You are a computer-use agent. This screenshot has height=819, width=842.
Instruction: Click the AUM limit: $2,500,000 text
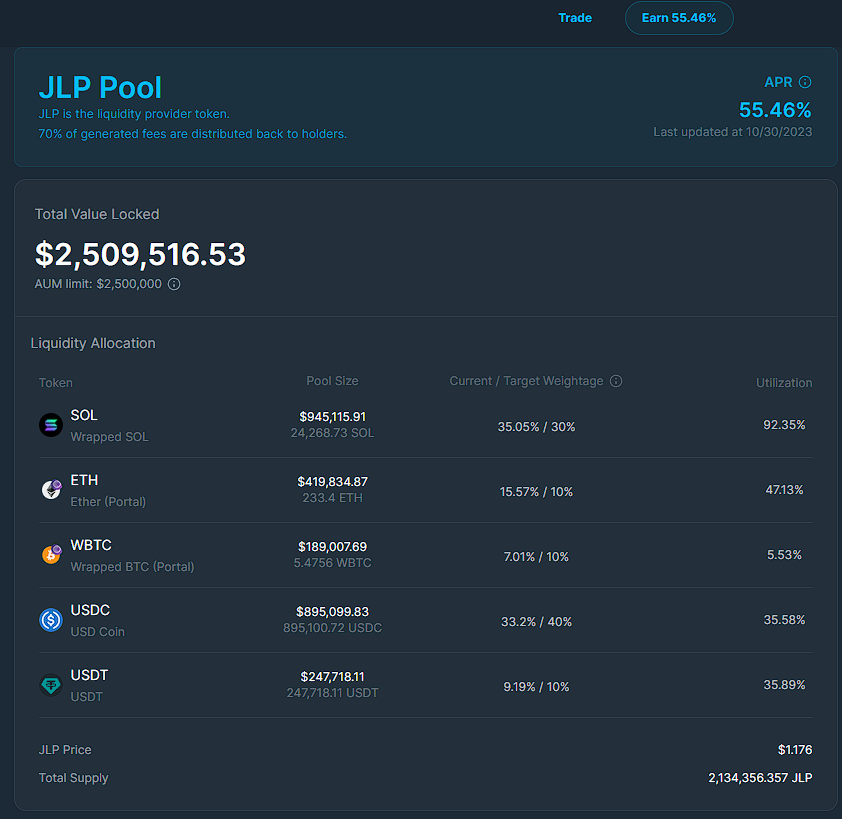click(x=98, y=284)
